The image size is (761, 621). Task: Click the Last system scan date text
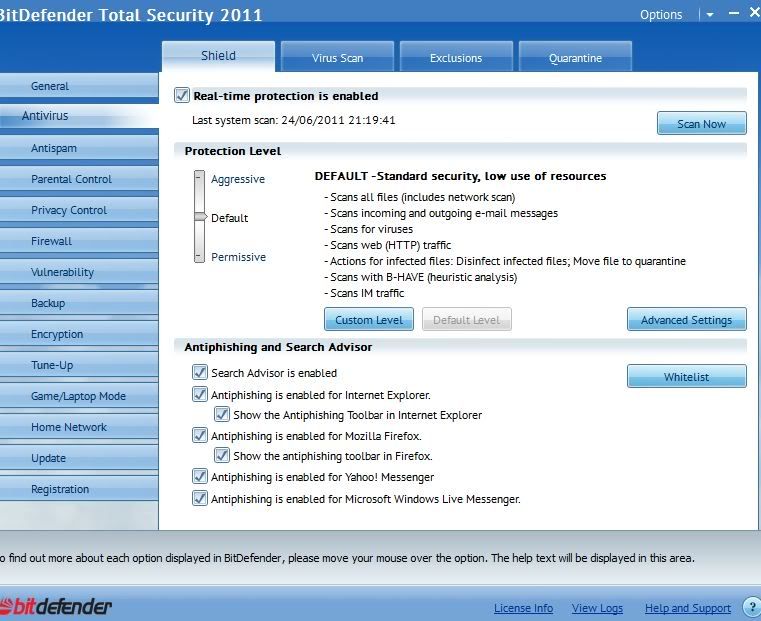point(294,120)
